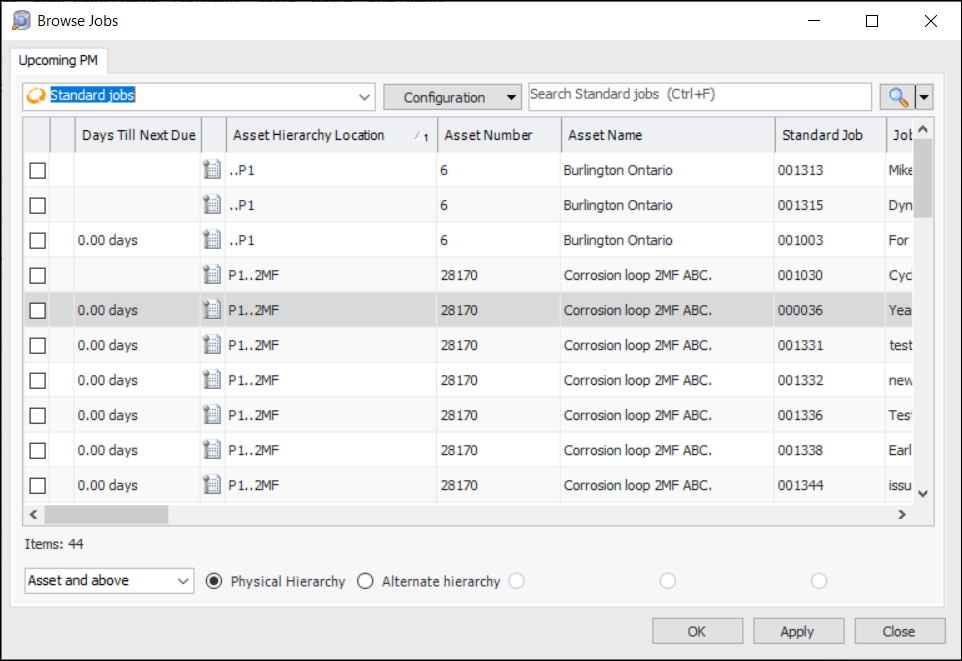This screenshot has width=962, height=661.
Task: Click job icon for Standard Job 000036 row
Action: pyautogui.click(x=212, y=310)
